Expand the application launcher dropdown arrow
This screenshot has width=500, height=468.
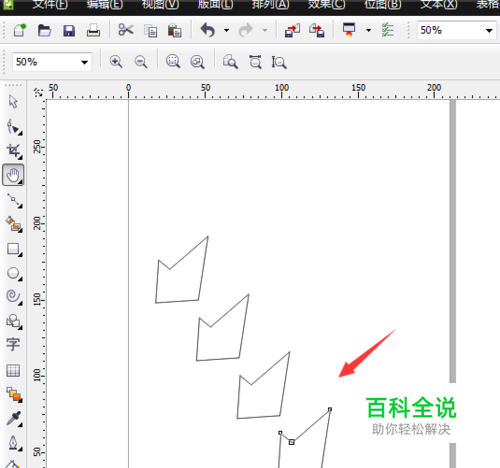(368, 31)
